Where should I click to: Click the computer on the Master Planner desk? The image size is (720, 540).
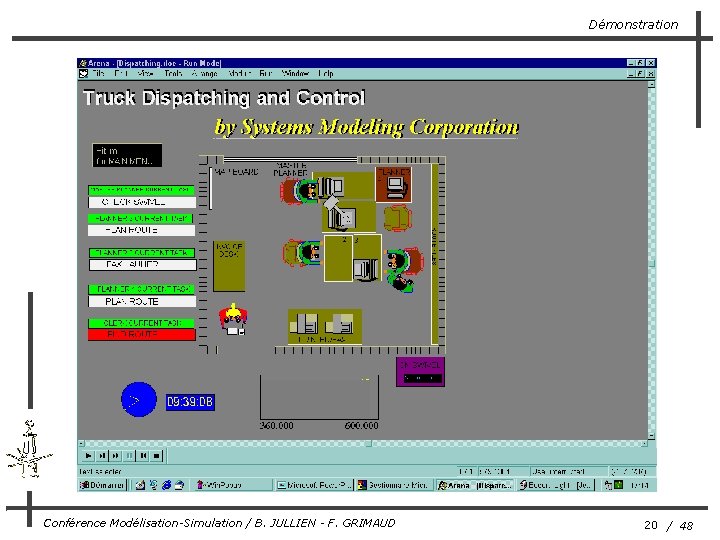[332, 186]
